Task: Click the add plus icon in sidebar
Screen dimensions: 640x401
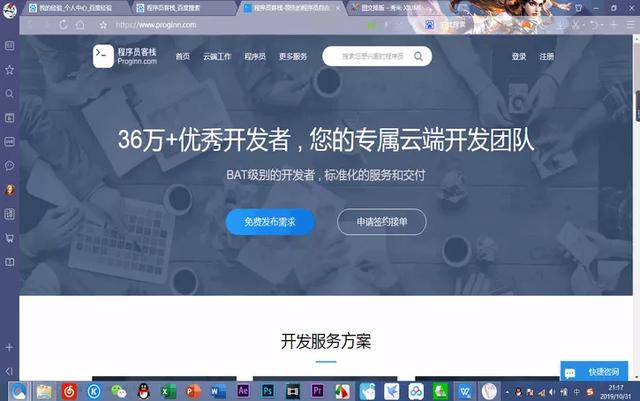Action: [x=10, y=347]
